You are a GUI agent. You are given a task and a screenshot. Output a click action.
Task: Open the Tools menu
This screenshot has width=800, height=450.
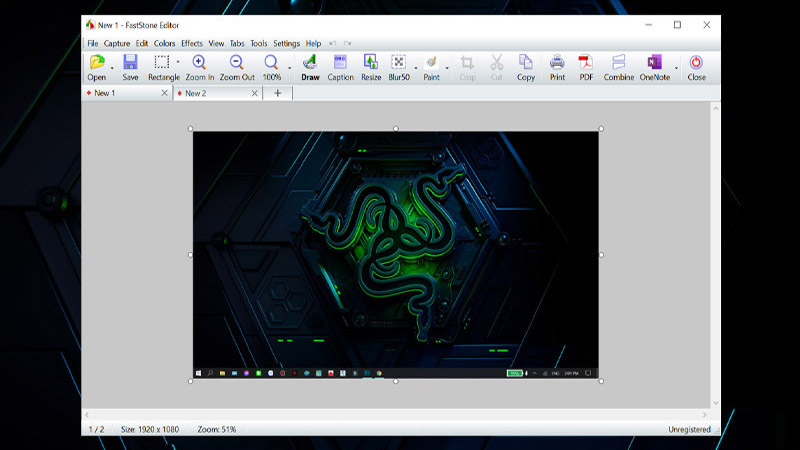259,43
